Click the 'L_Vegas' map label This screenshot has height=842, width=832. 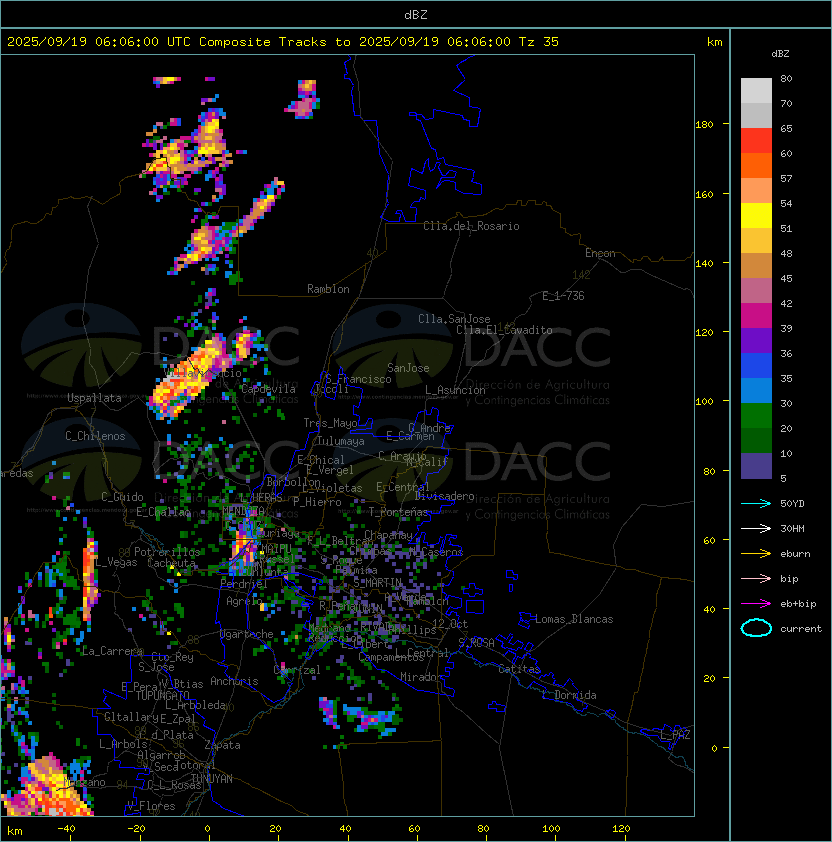pos(115,562)
